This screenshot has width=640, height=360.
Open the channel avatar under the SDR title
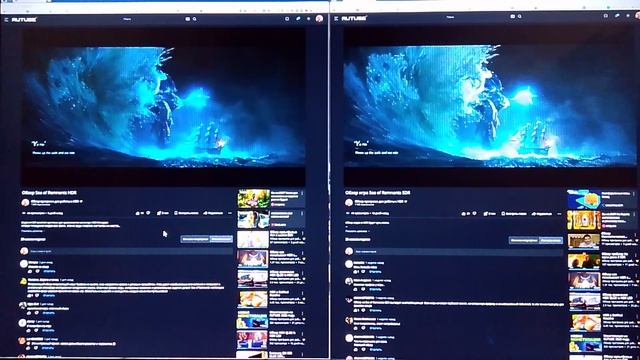click(349, 202)
